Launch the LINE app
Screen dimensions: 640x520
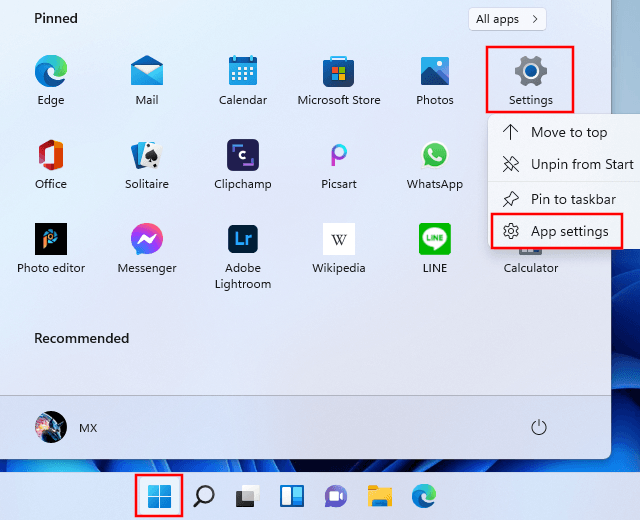click(x=435, y=248)
